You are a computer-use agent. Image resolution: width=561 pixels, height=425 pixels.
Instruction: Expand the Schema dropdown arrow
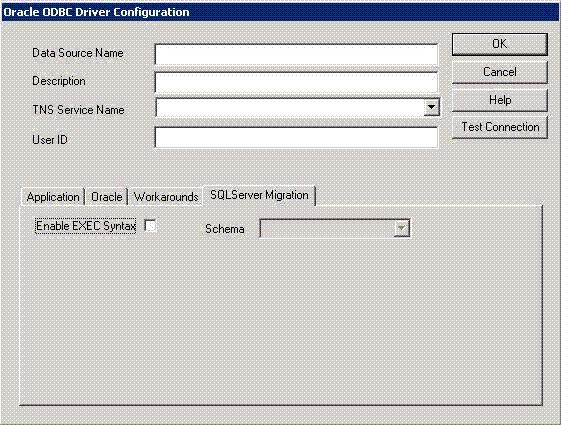[x=401, y=228]
